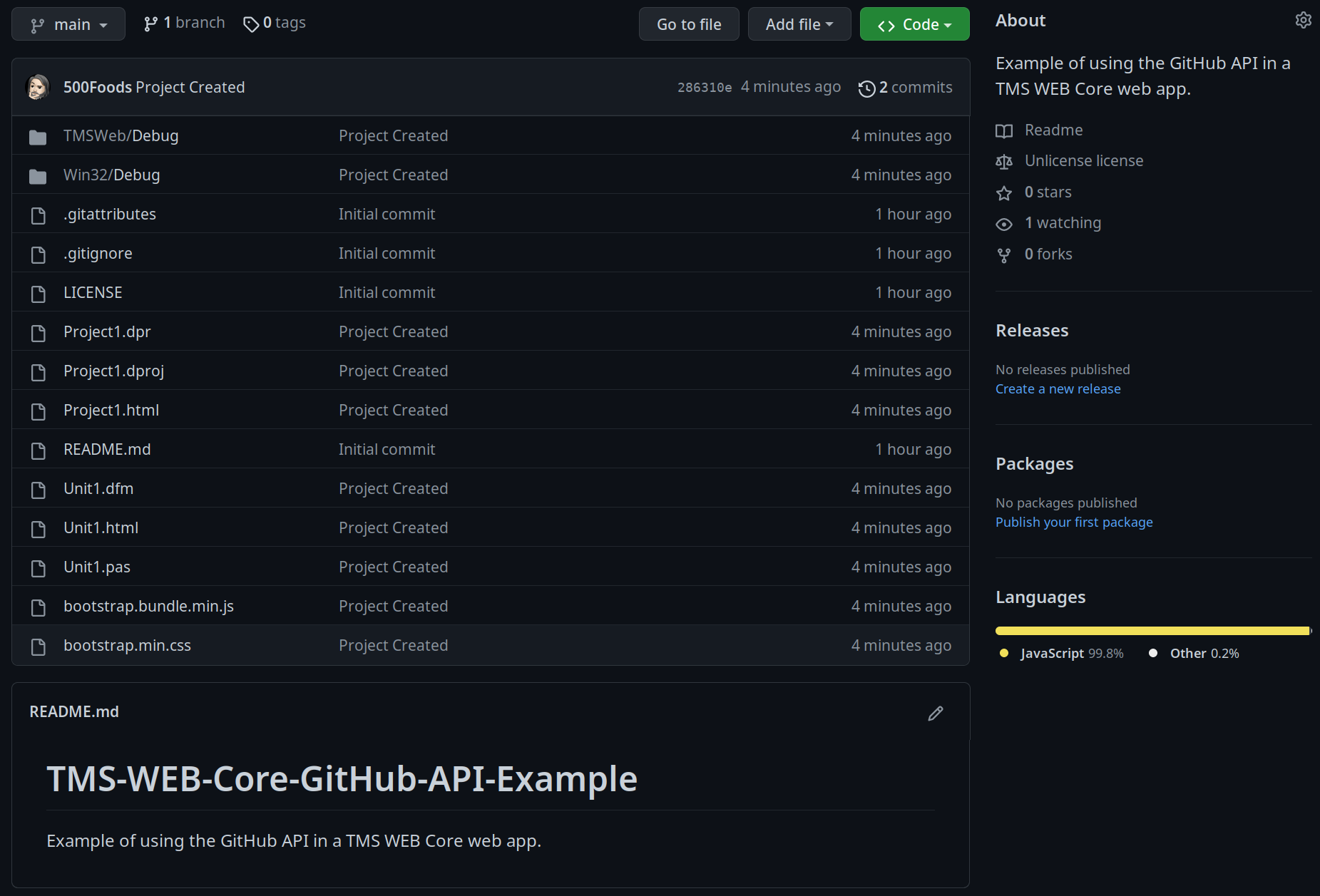The width and height of the screenshot is (1320, 896).
Task: Click Create a new release link
Action: click(1058, 388)
